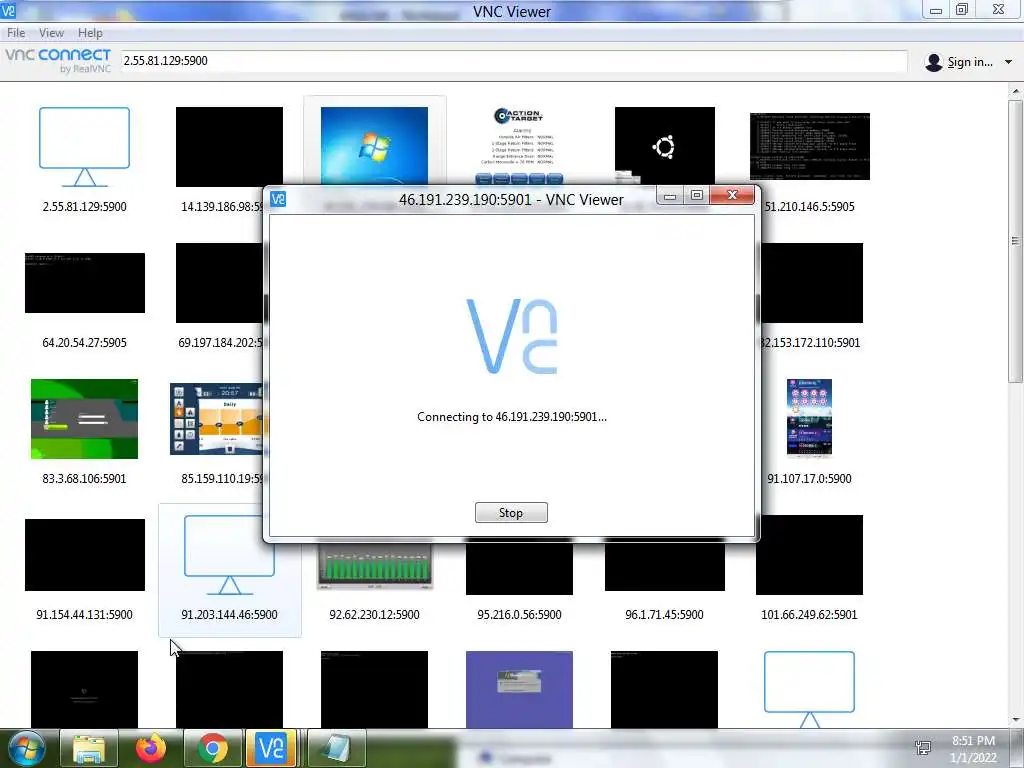Click the 83.3.68.106:5901 label
This screenshot has height=768, width=1024.
pos(84,478)
